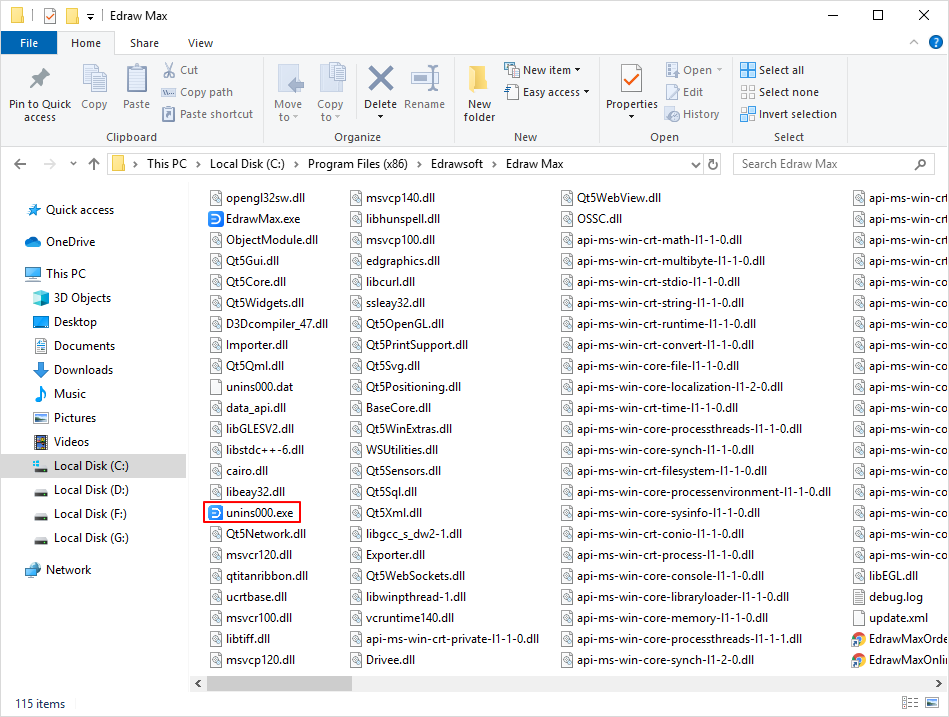Viewport: 949px width, 717px height.
Task: Select Edrawsoft in the address breadcrumb
Action: [457, 164]
